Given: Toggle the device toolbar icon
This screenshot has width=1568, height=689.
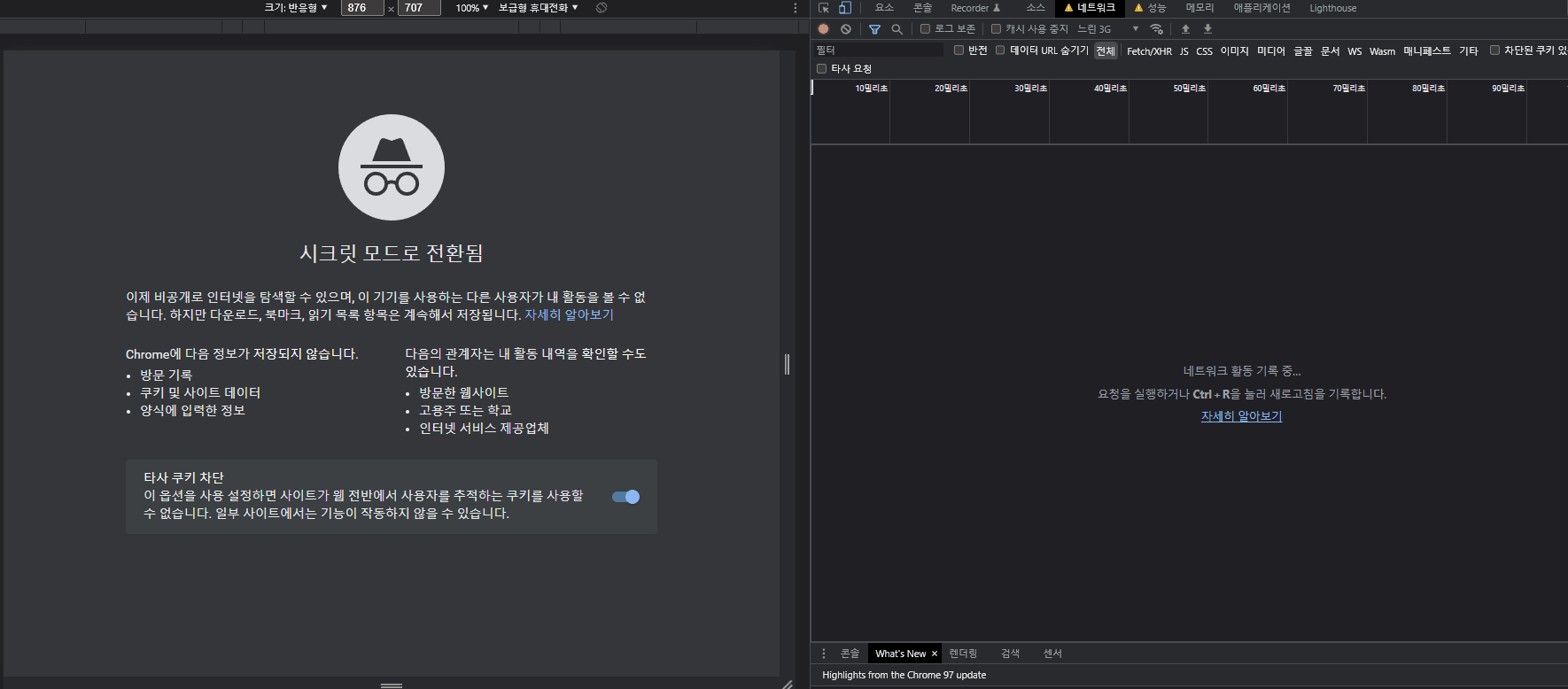Looking at the screenshot, I should point(845,8).
